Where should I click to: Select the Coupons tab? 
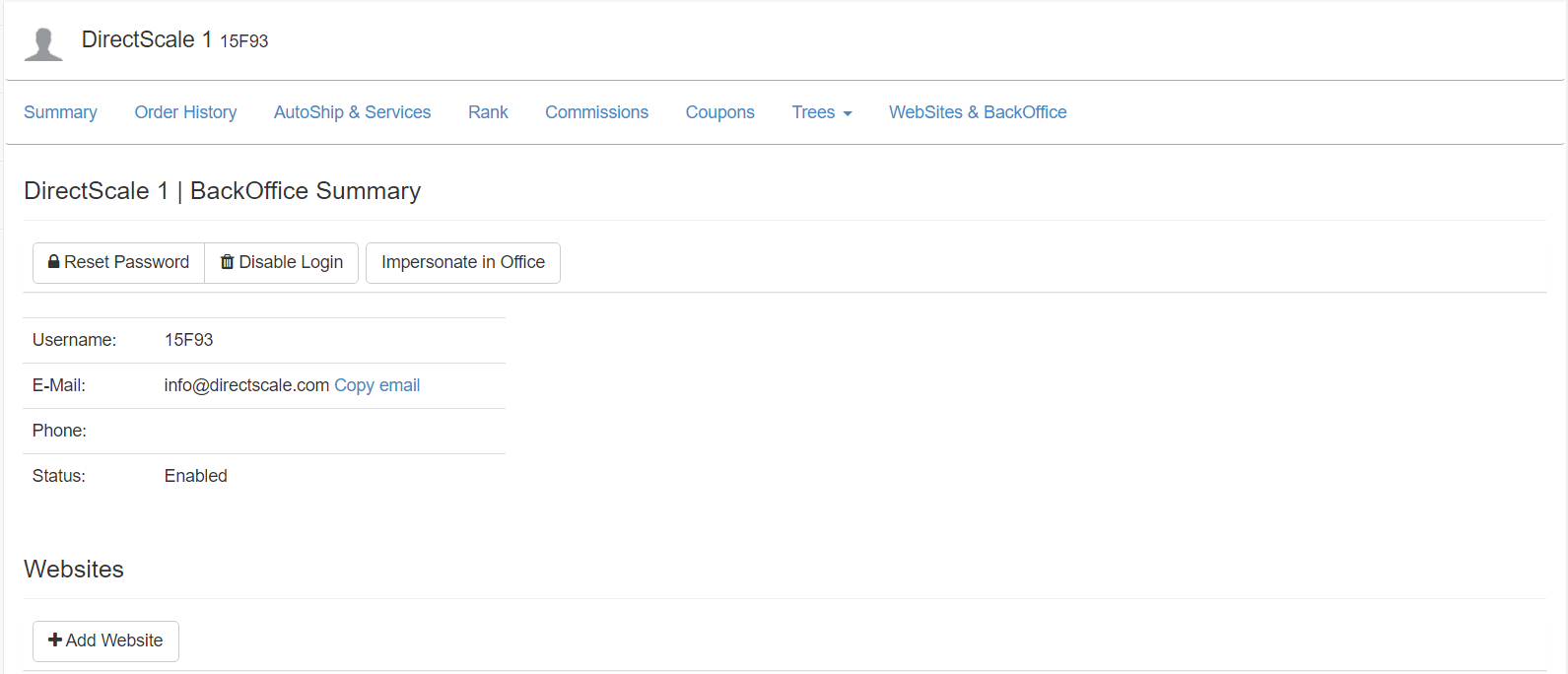(x=719, y=112)
